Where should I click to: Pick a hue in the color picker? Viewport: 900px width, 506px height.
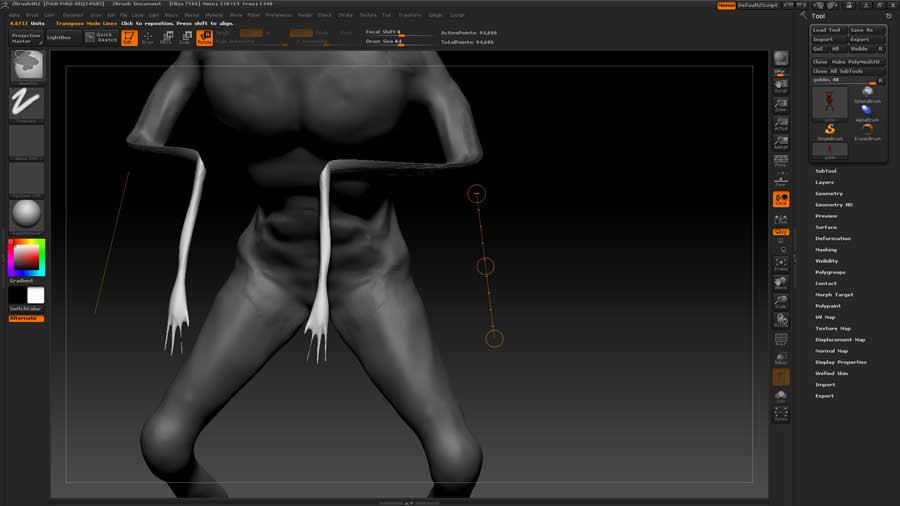coord(26,257)
